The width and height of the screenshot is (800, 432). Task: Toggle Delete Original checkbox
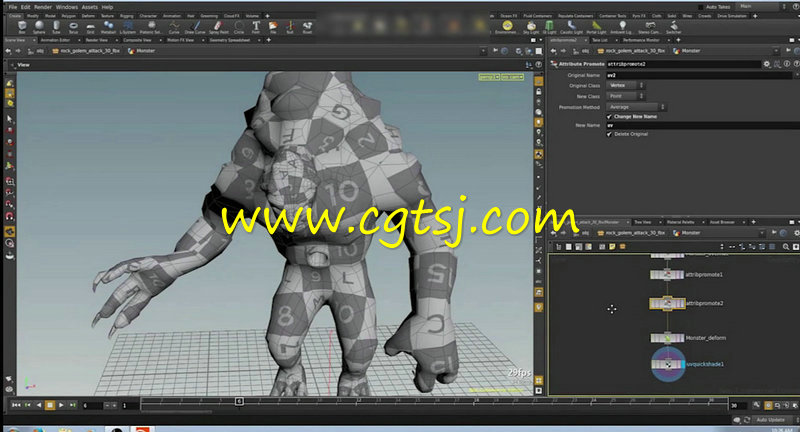pos(609,134)
